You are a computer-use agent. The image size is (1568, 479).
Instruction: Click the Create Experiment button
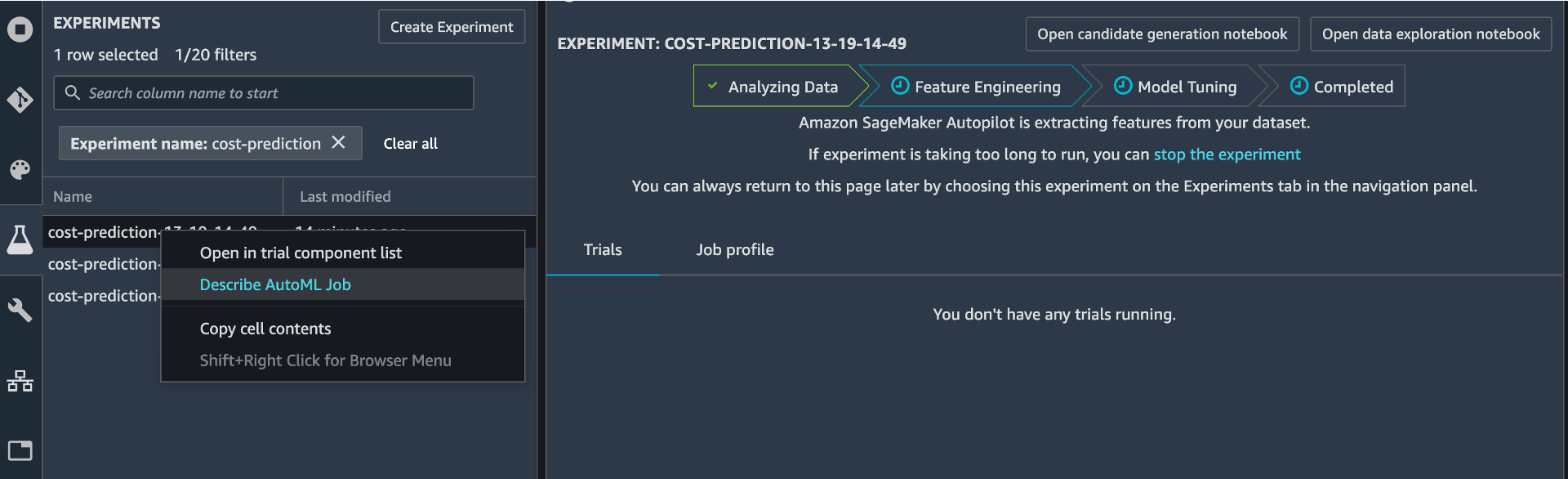[x=452, y=27]
